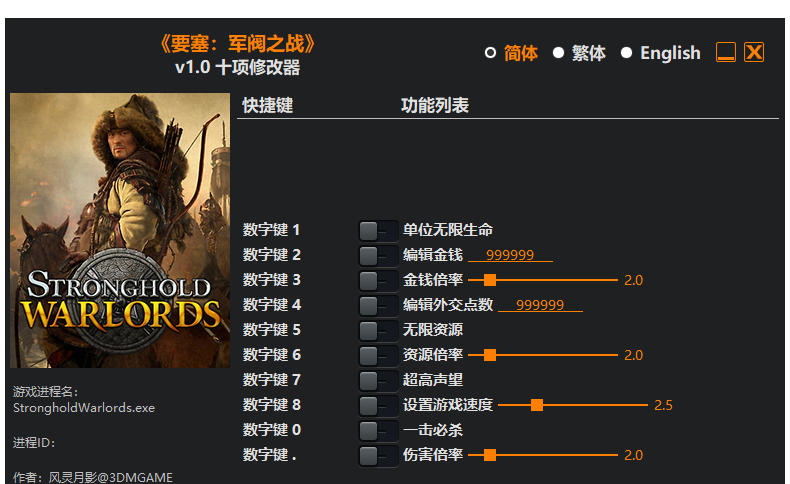Click 快捷键 column header
790x484 pixels.
(x=268, y=105)
